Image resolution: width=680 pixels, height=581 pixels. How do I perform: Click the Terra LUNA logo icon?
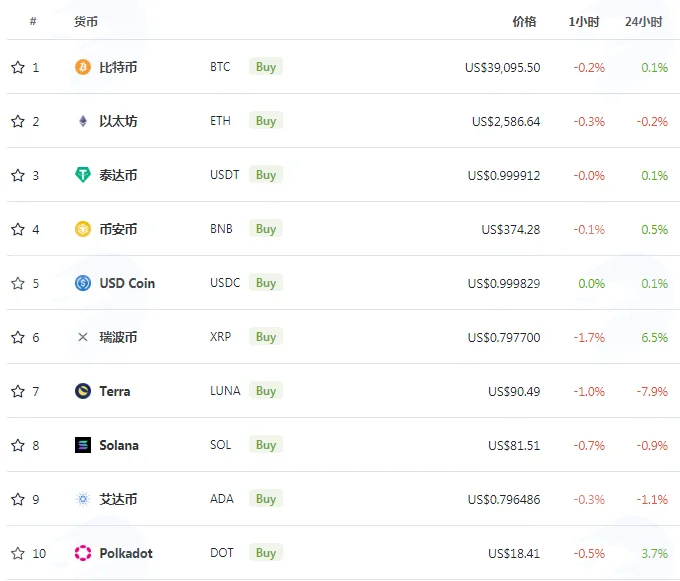(x=83, y=391)
